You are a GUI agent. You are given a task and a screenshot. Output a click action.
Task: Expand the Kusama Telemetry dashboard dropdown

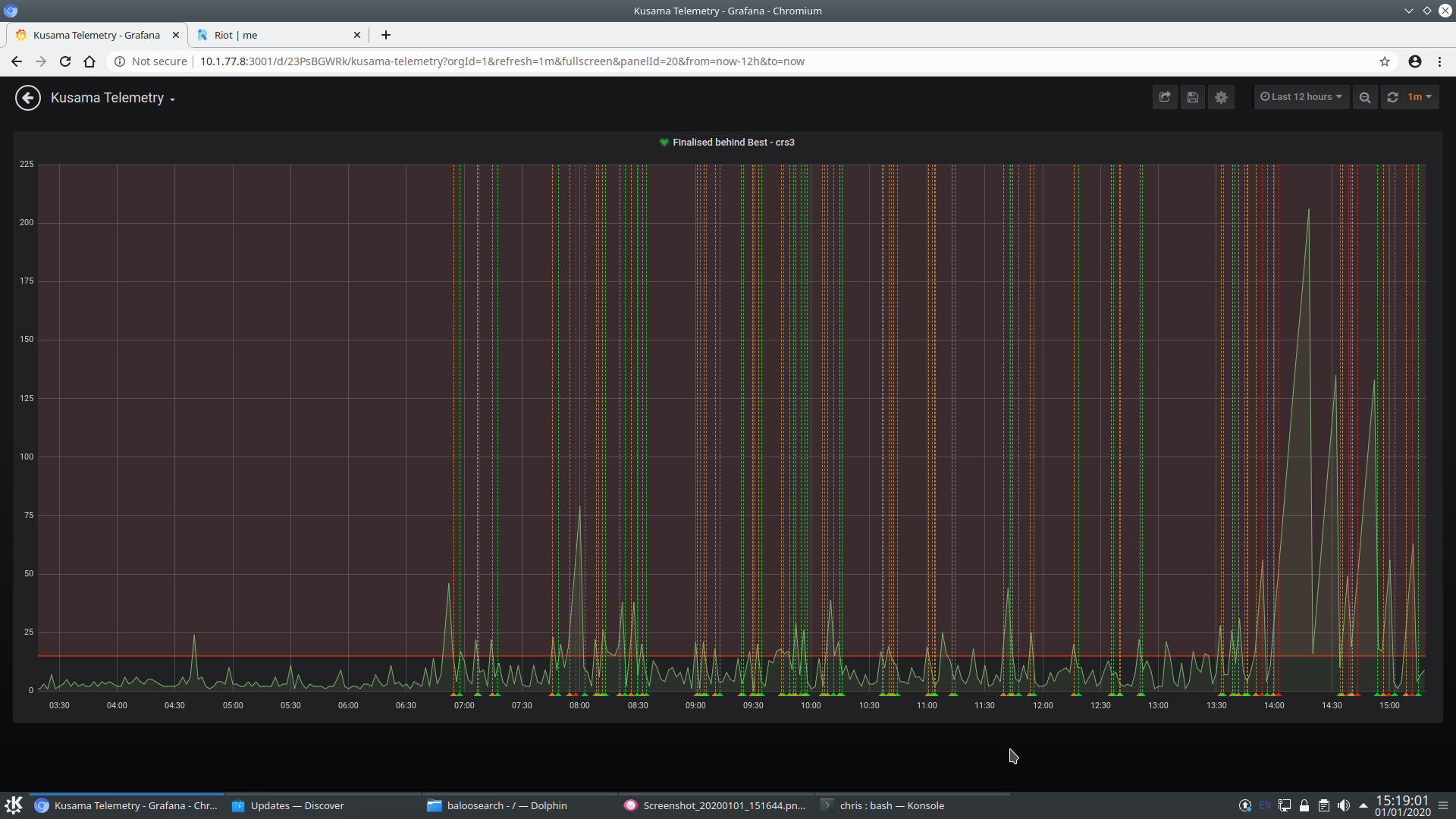pyautogui.click(x=171, y=98)
